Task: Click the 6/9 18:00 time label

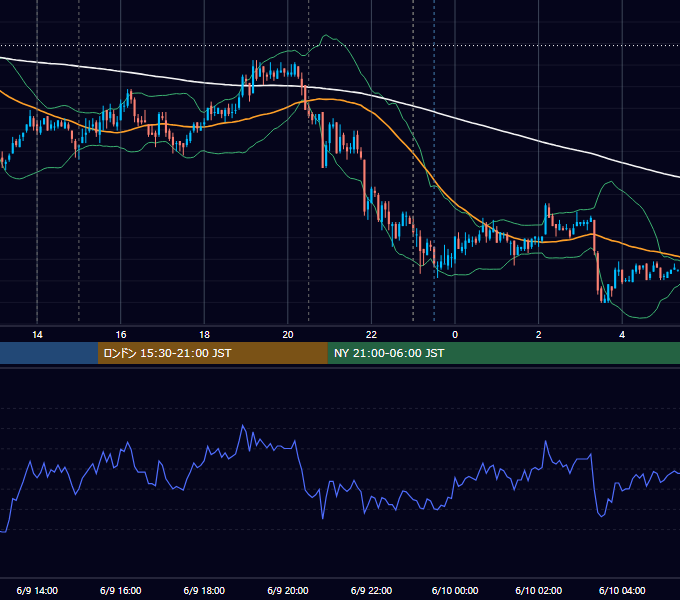Action: (204, 590)
